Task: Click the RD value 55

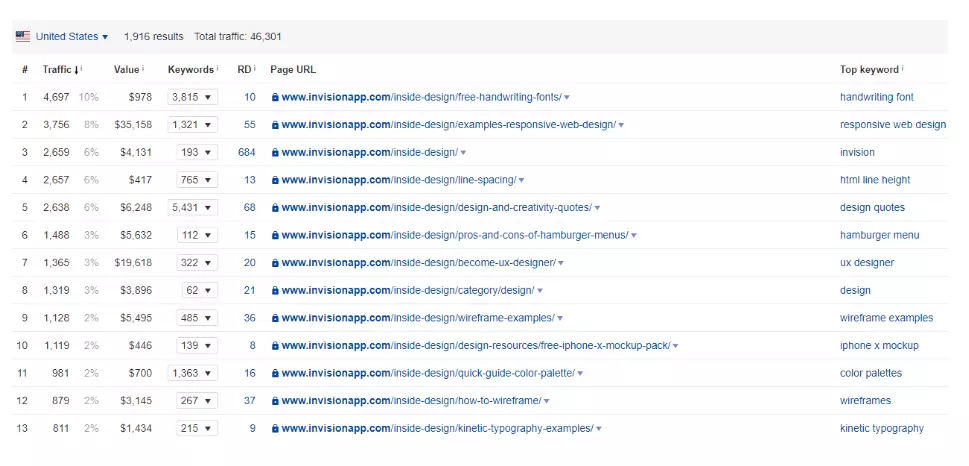Action: [250, 125]
